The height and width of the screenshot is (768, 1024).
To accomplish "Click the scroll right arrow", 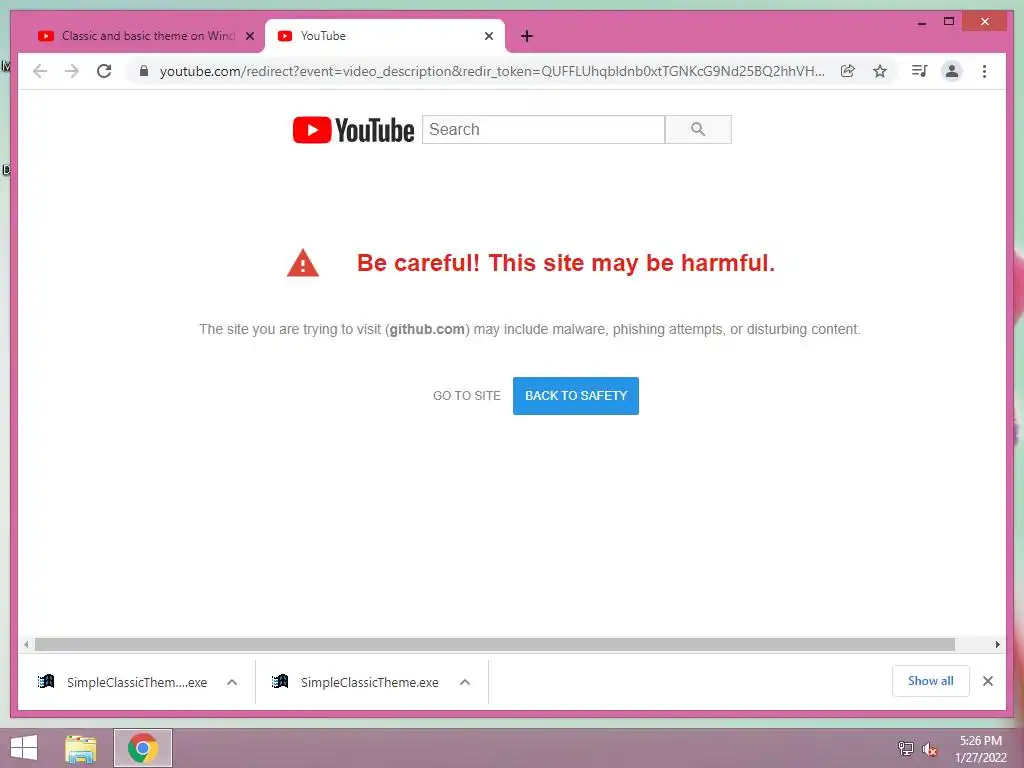I will pos(997,645).
